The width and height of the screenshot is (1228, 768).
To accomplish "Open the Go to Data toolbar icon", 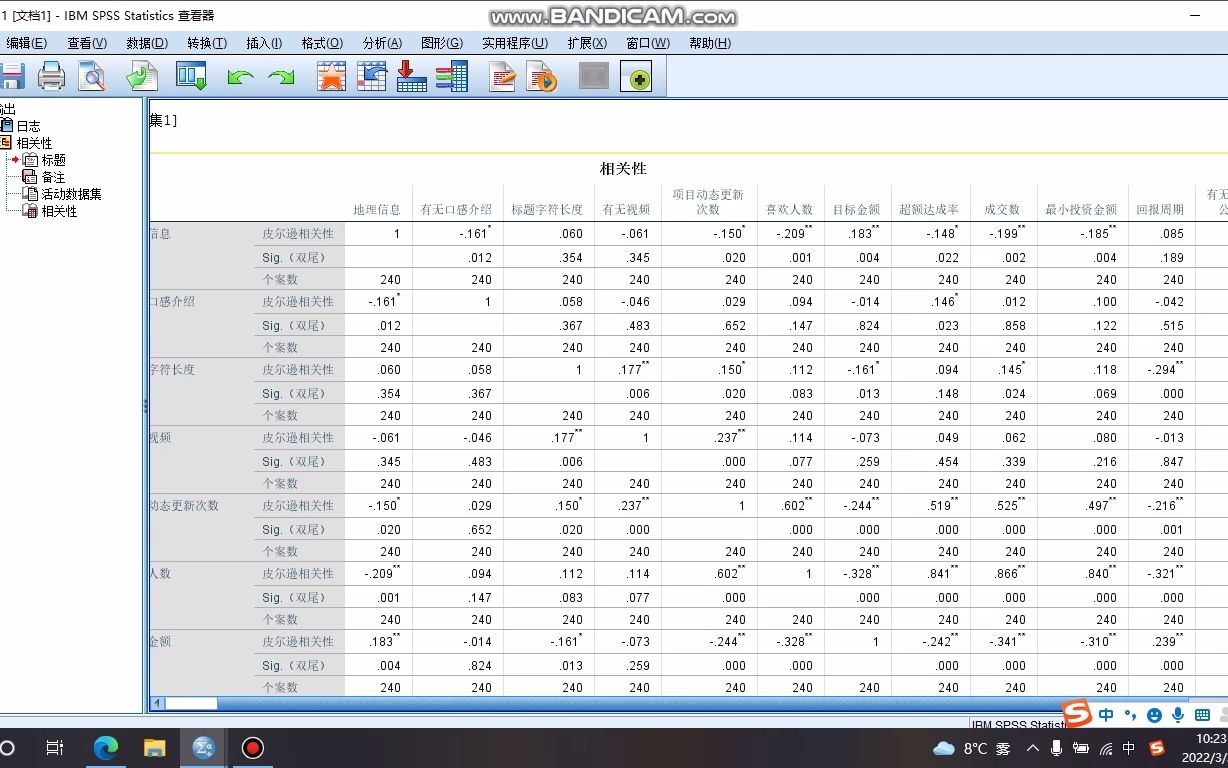I will [x=191, y=76].
